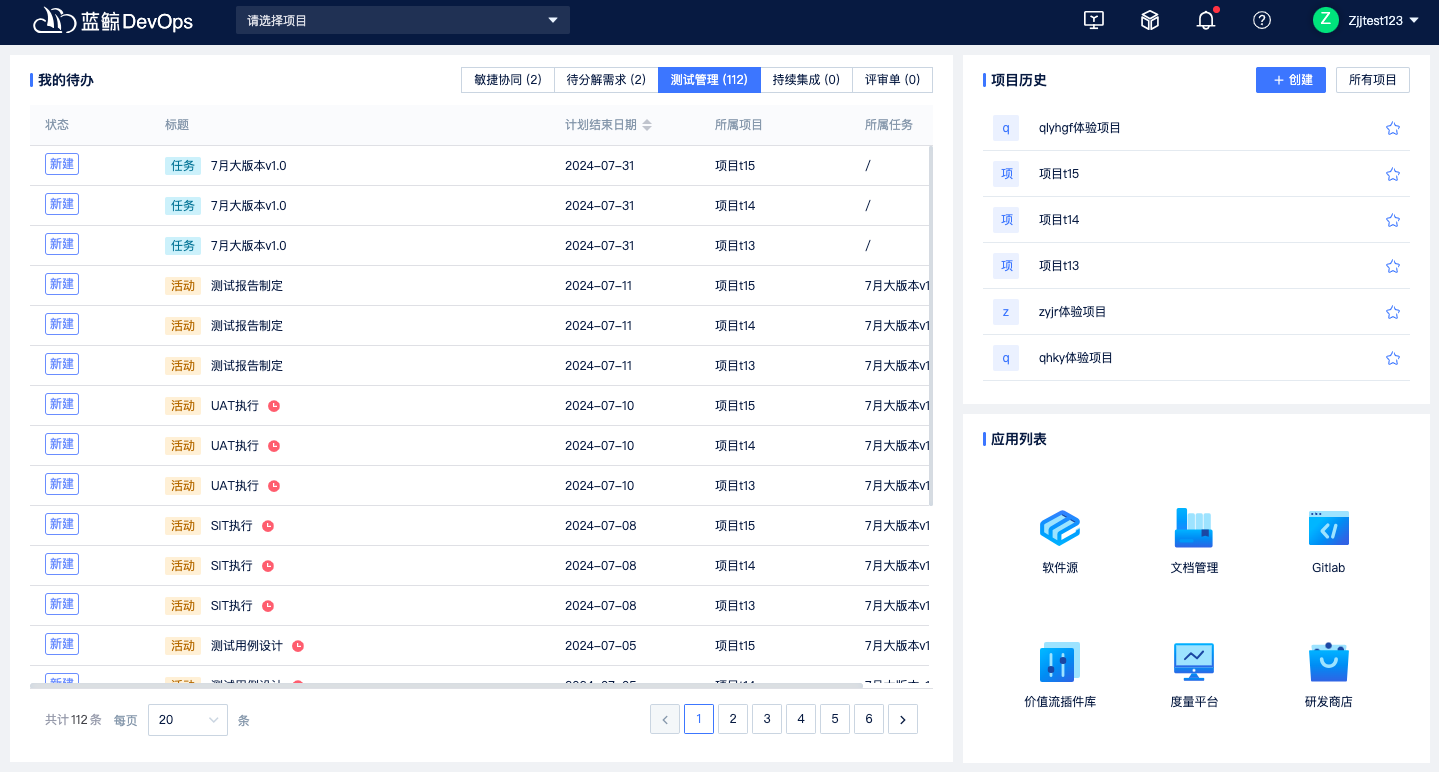
Task: Click overdue clock icon on first SIT执行 row
Action: [268, 526]
